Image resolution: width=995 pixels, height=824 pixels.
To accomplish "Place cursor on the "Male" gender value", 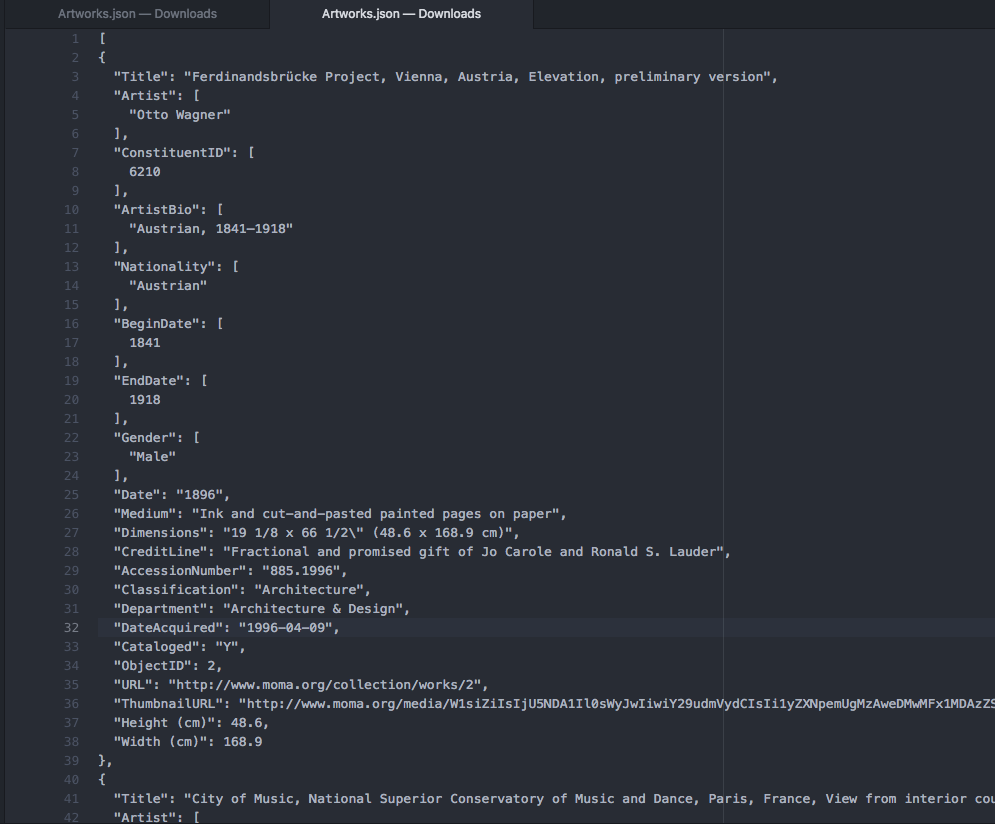I will 152,457.
